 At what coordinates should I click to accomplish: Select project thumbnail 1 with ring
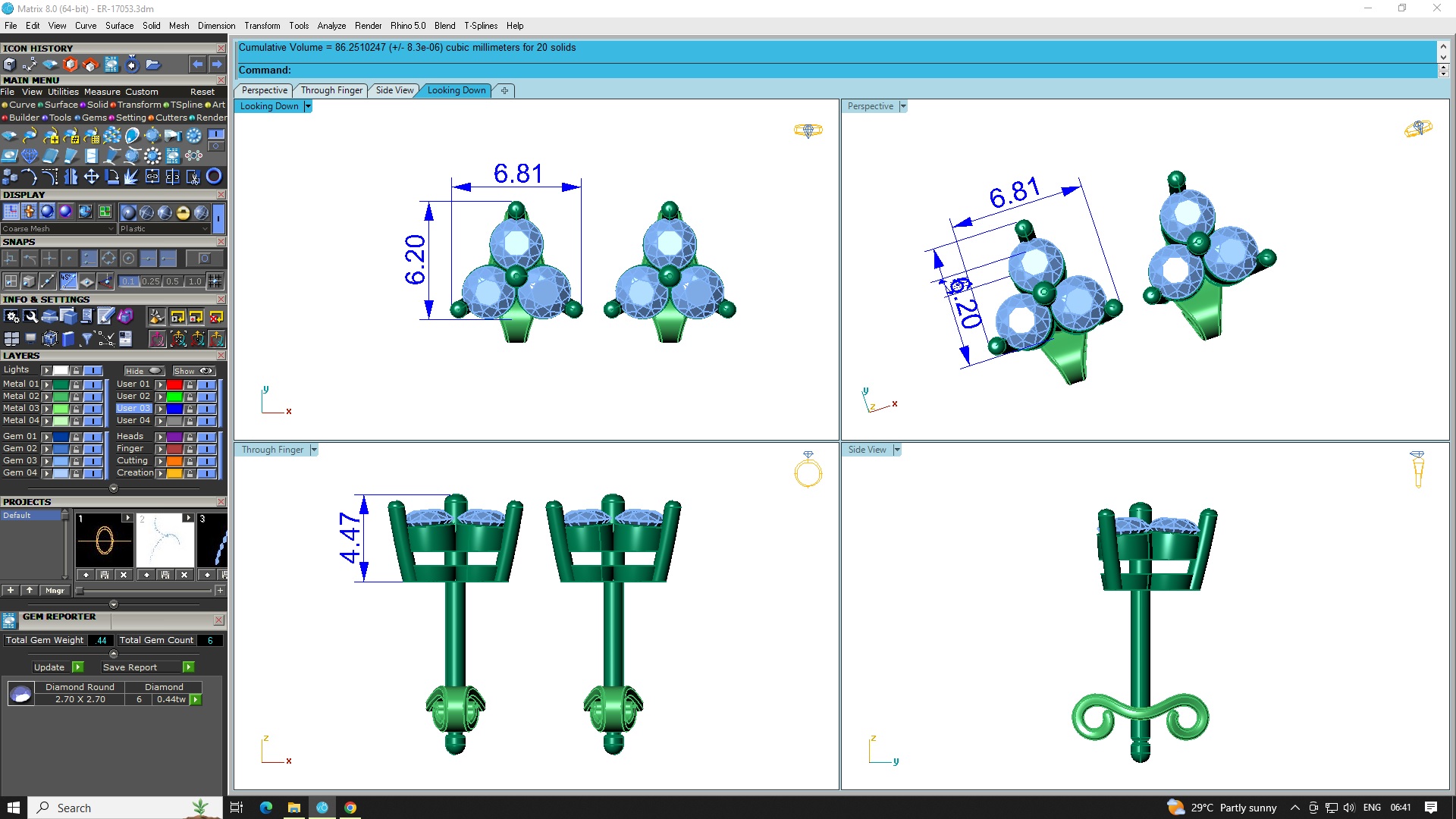point(105,540)
